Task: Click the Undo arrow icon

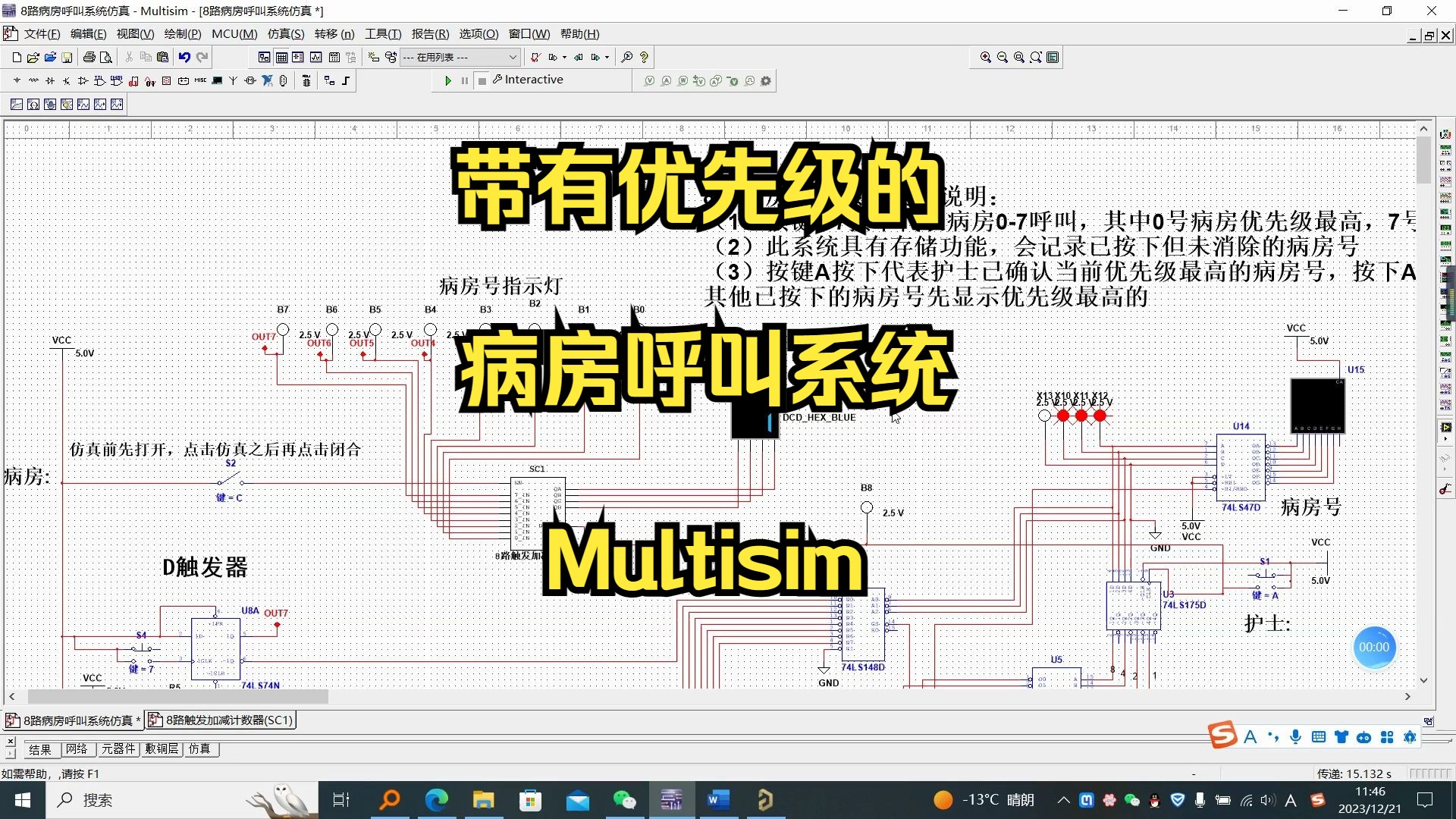Action: [184, 57]
